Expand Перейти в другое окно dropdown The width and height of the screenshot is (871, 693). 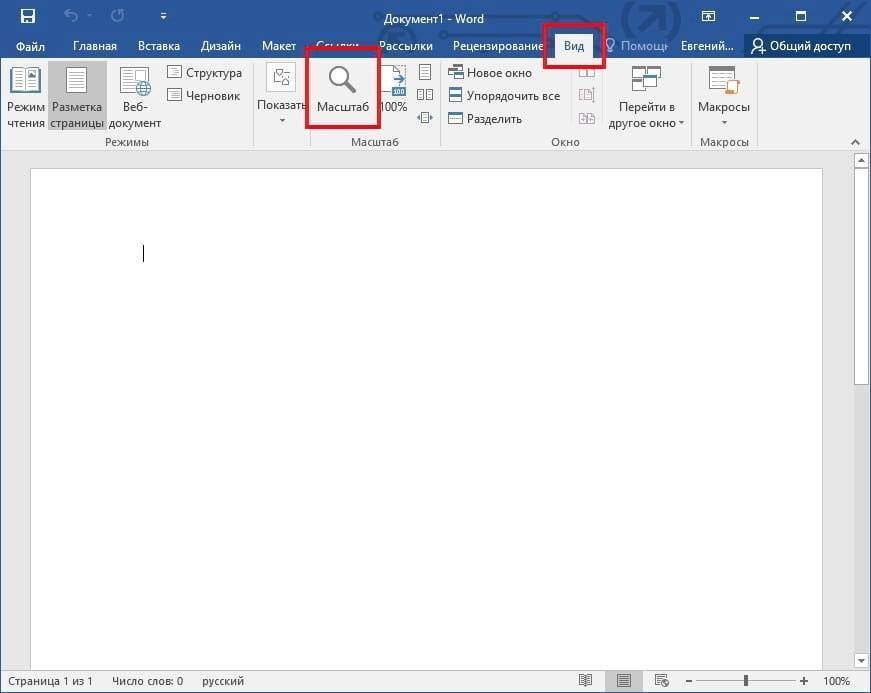coord(646,98)
